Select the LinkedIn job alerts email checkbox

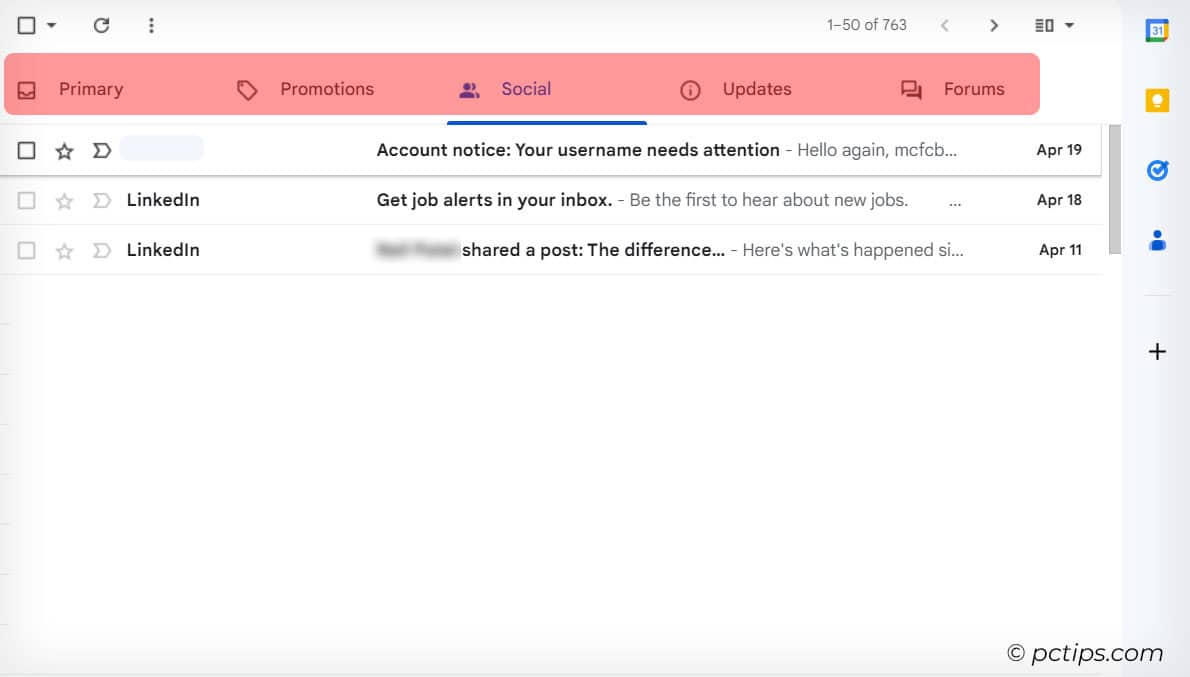(x=26, y=200)
